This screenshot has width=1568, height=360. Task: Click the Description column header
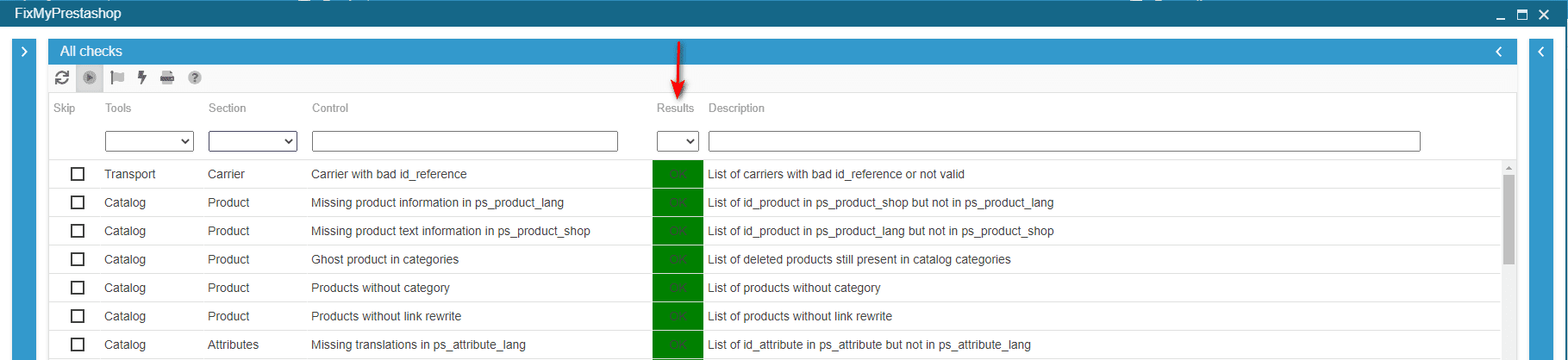click(x=736, y=109)
